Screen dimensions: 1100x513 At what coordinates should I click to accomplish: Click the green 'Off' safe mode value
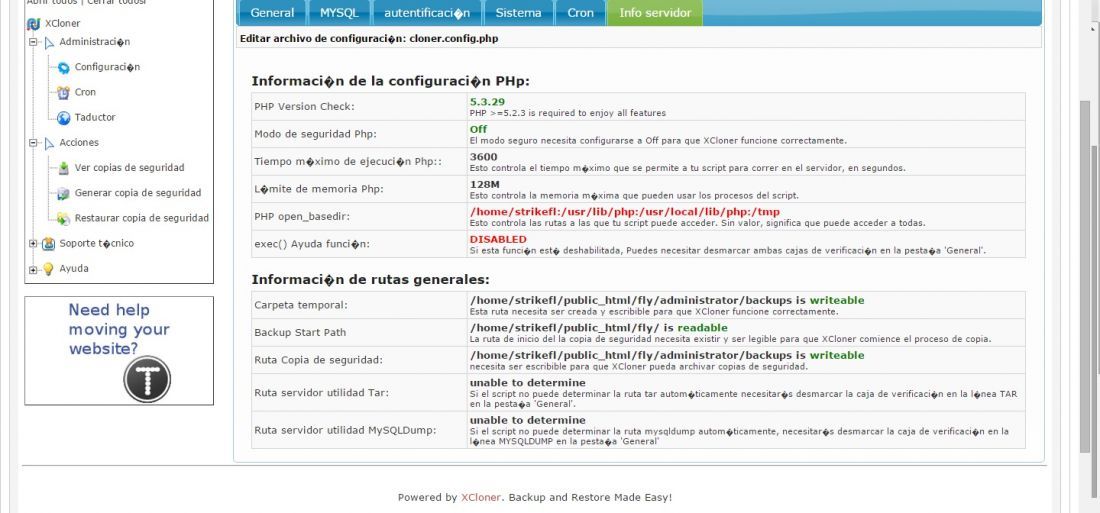click(478, 129)
